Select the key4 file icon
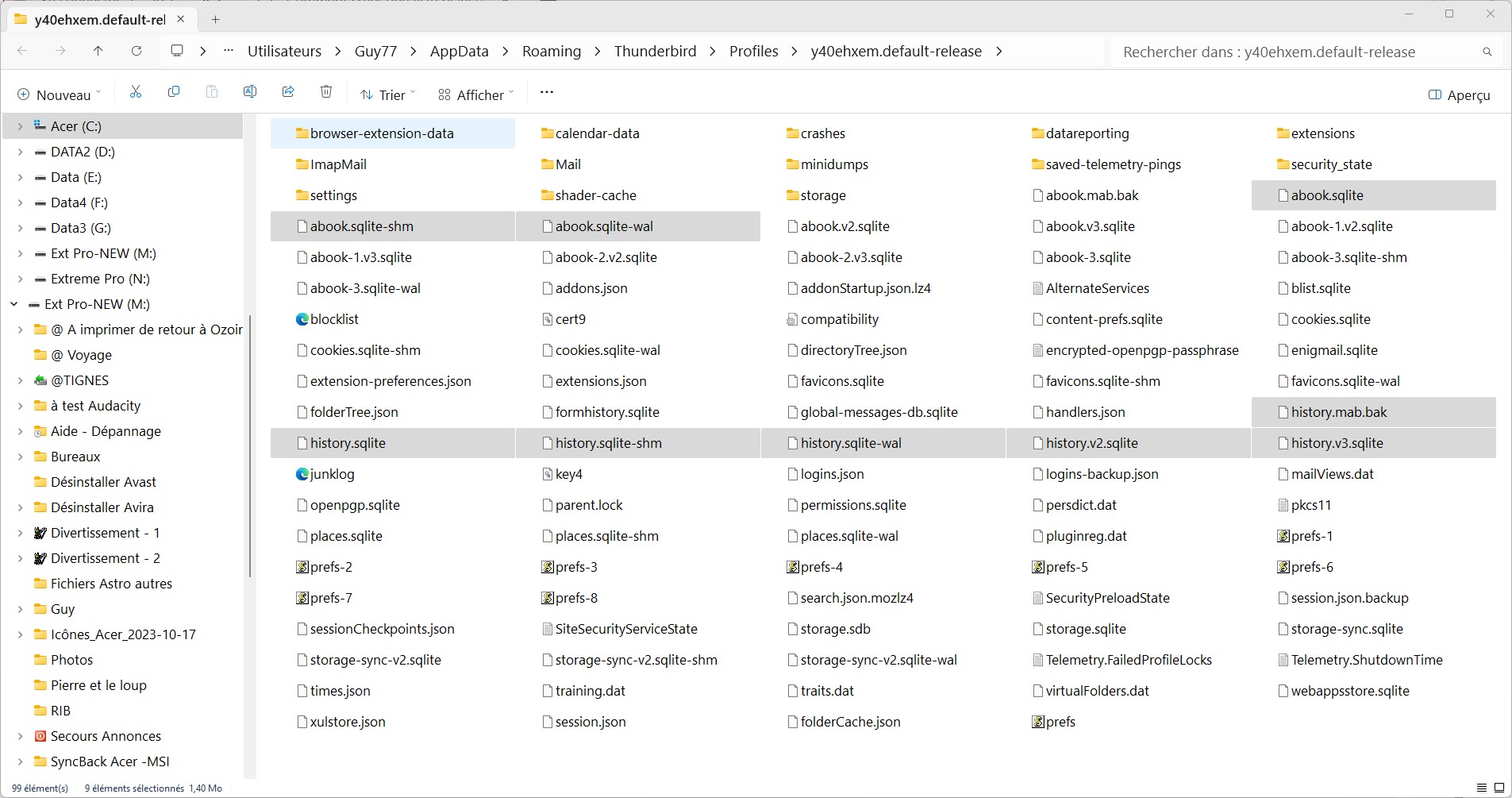Screen dimensions: 1512x798 click(x=547, y=474)
